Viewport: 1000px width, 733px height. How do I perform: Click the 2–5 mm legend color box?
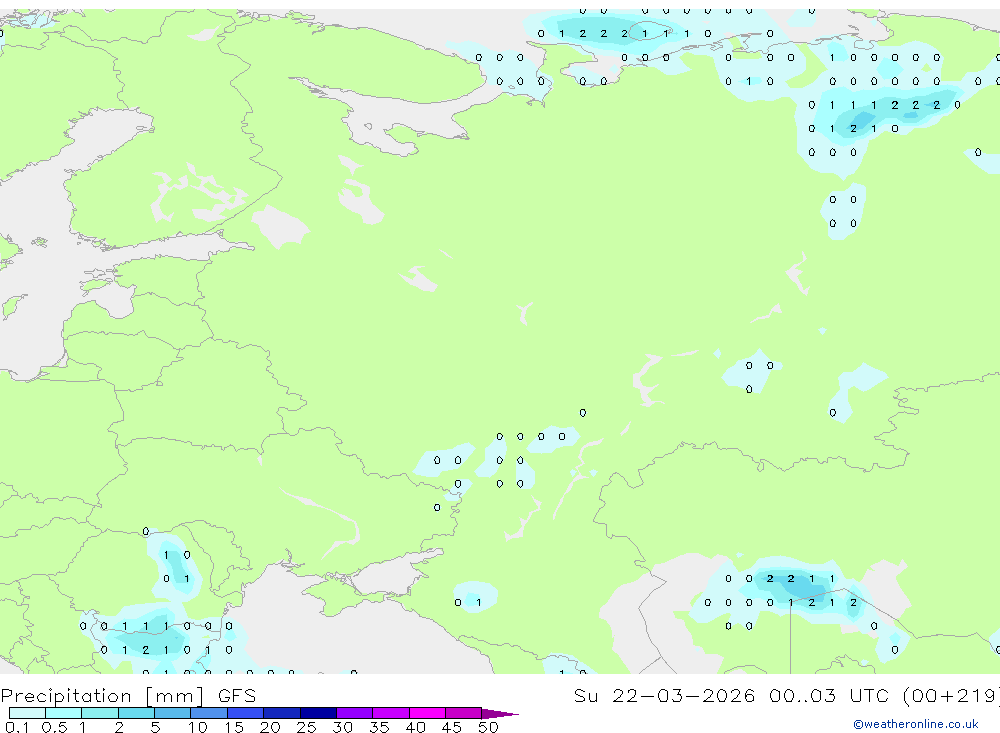click(x=136, y=713)
